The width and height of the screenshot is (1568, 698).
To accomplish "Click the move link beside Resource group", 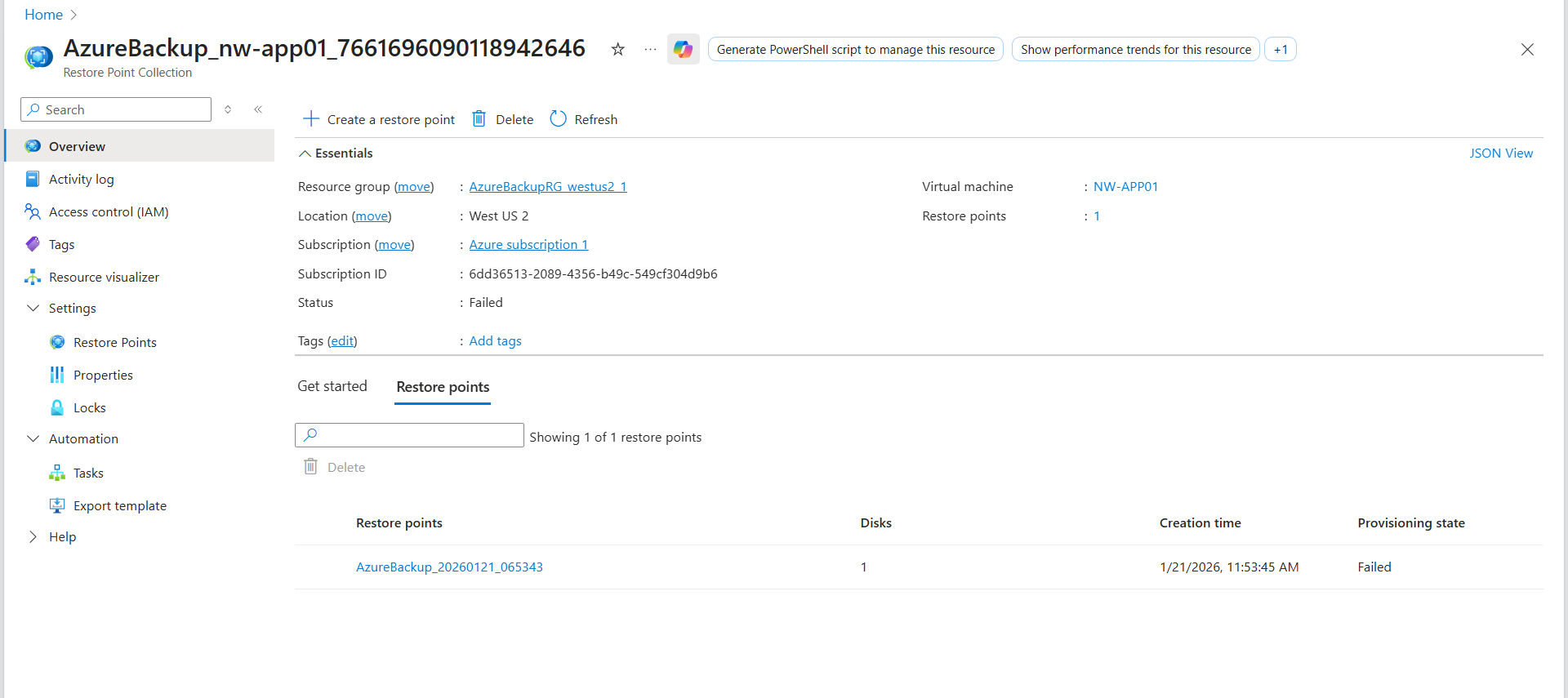I will (x=414, y=186).
